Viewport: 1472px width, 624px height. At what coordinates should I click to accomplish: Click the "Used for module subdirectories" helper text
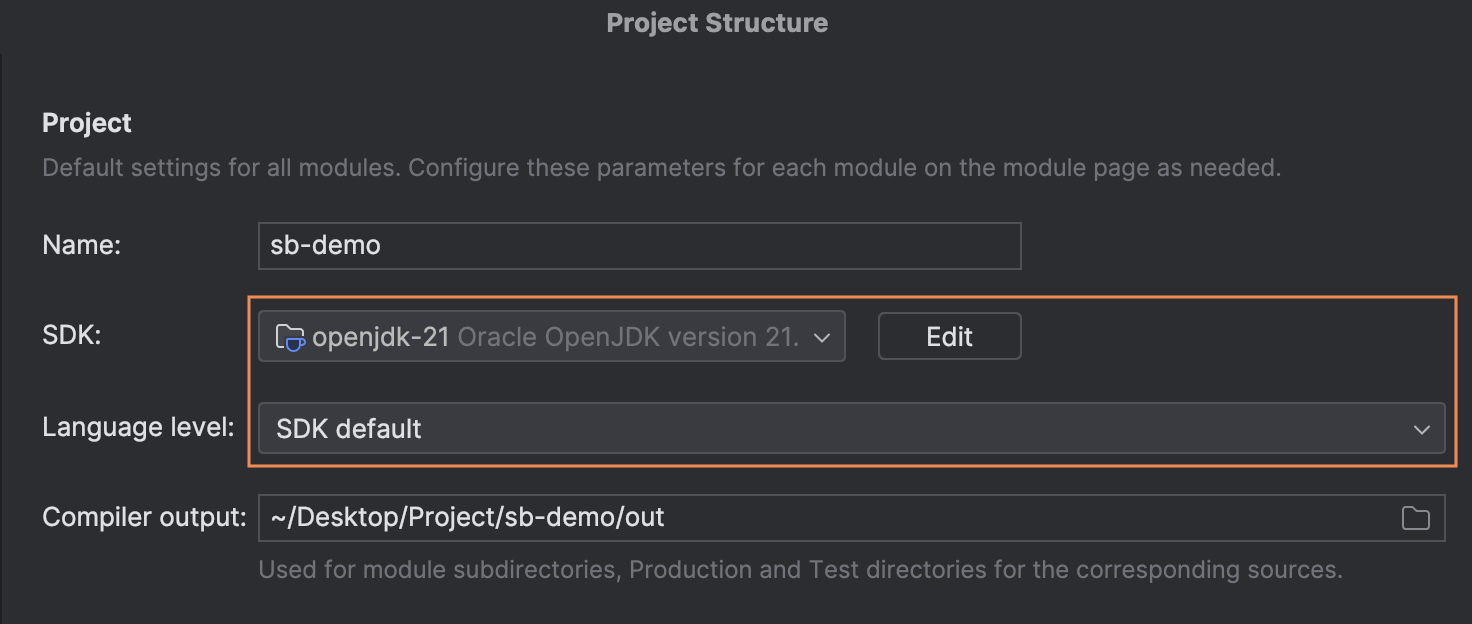tap(799, 570)
